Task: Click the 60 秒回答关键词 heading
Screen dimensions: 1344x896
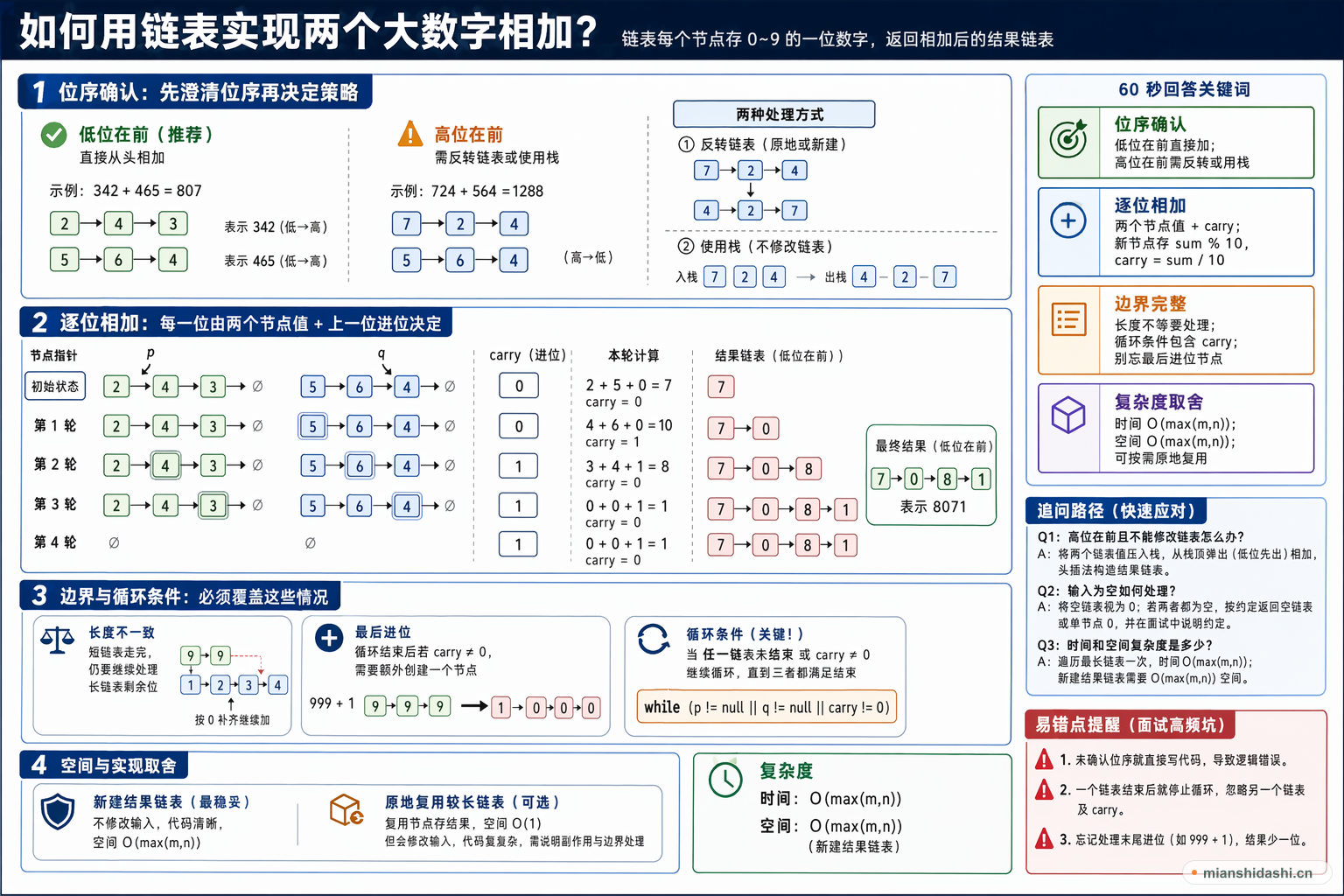Action: coord(1184,89)
